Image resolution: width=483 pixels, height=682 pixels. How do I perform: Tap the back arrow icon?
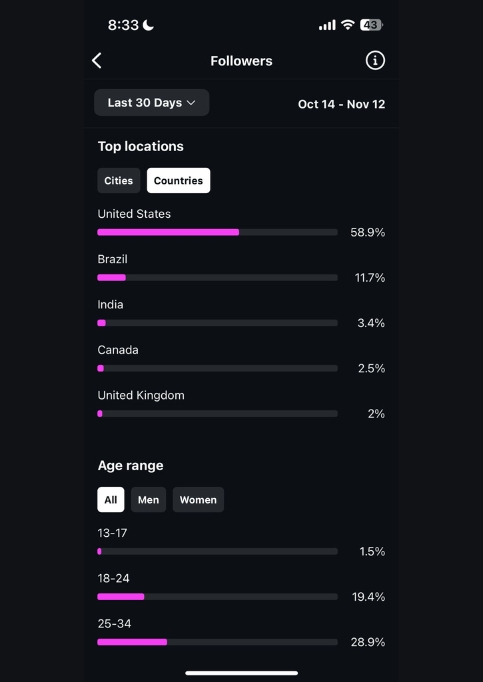pos(97,61)
